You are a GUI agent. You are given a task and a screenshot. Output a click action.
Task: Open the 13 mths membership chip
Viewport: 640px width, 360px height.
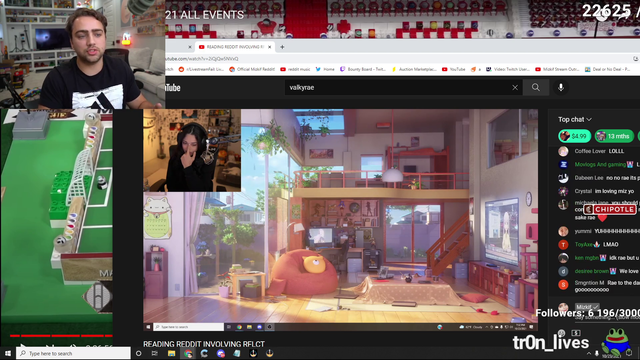pyautogui.click(x=614, y=136)
